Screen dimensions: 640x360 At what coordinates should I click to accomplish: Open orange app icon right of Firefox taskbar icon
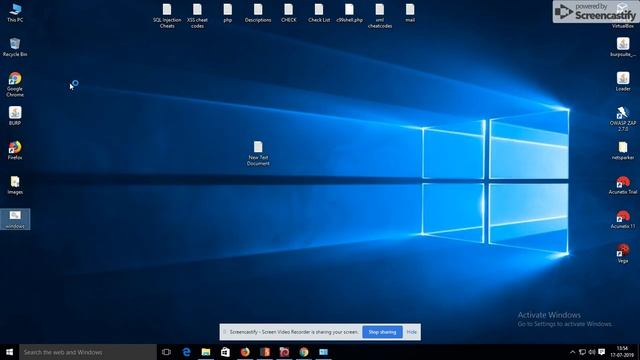pos(264,352)
